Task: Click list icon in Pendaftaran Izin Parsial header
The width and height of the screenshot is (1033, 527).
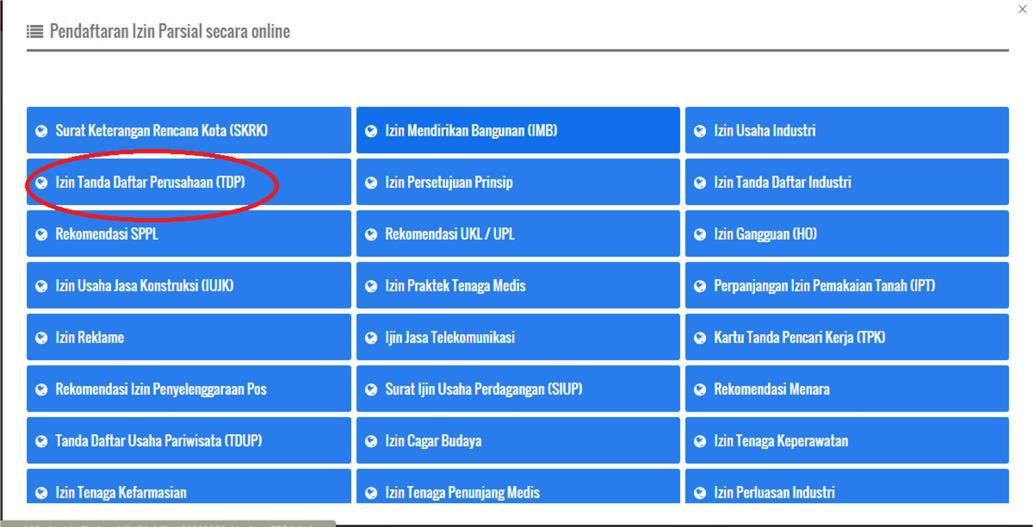Action: pyautogui.click(x=34, y=32)
